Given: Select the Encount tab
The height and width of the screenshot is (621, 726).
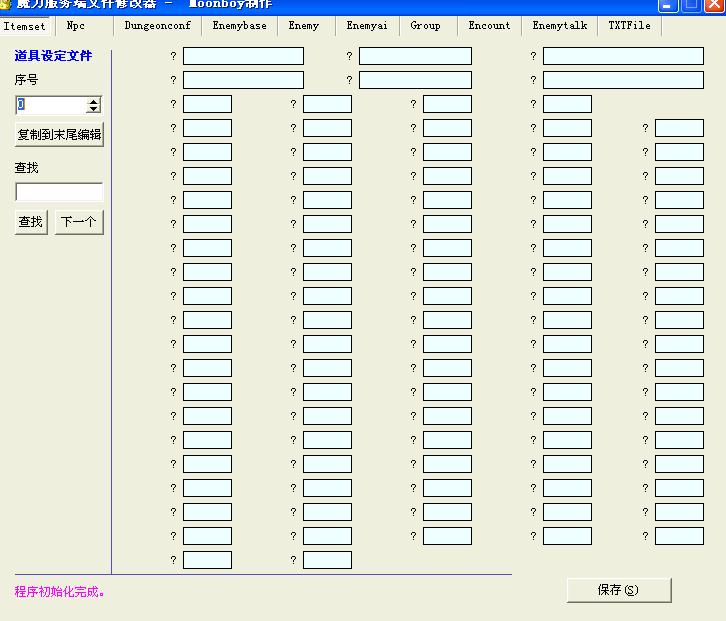Looking at the screenshot, I should [x=489, y=26].
